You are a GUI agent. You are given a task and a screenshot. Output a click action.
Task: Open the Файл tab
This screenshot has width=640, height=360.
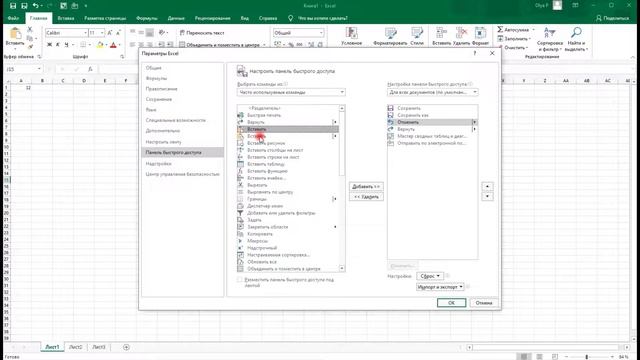[13, 18]
